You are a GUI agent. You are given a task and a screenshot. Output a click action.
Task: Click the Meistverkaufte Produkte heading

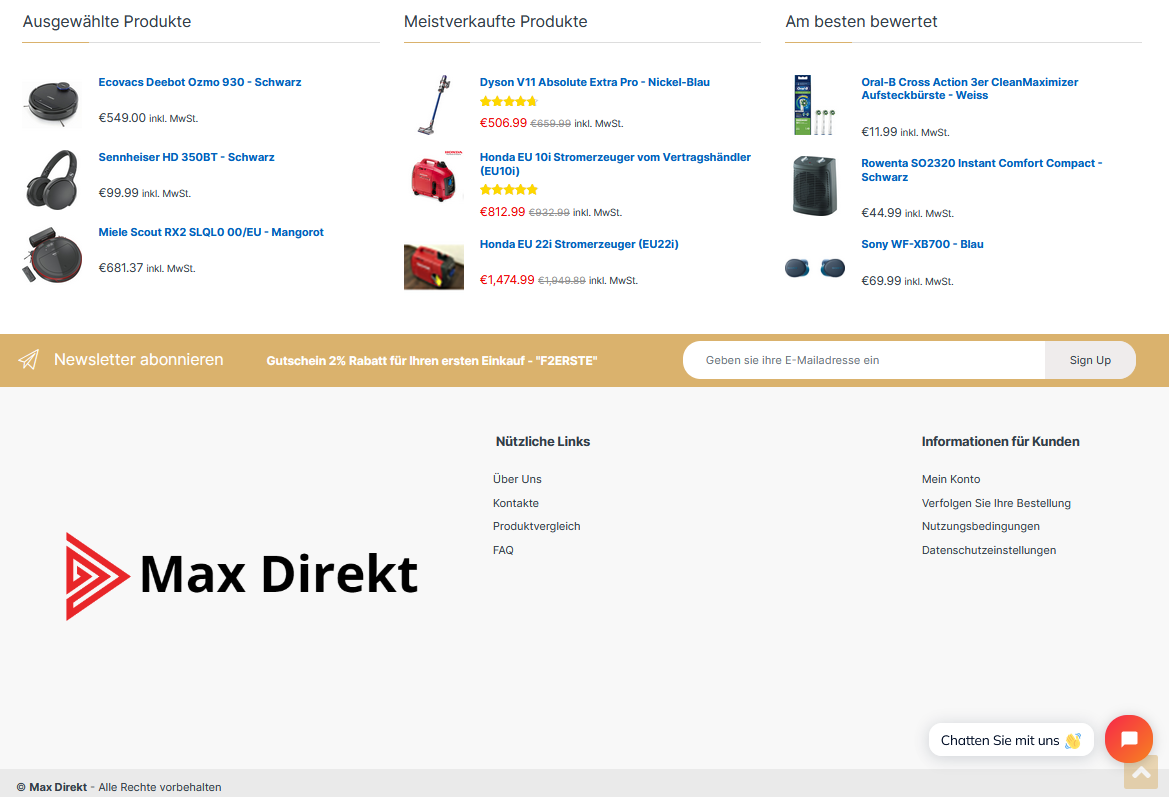[x=495, y=22]
